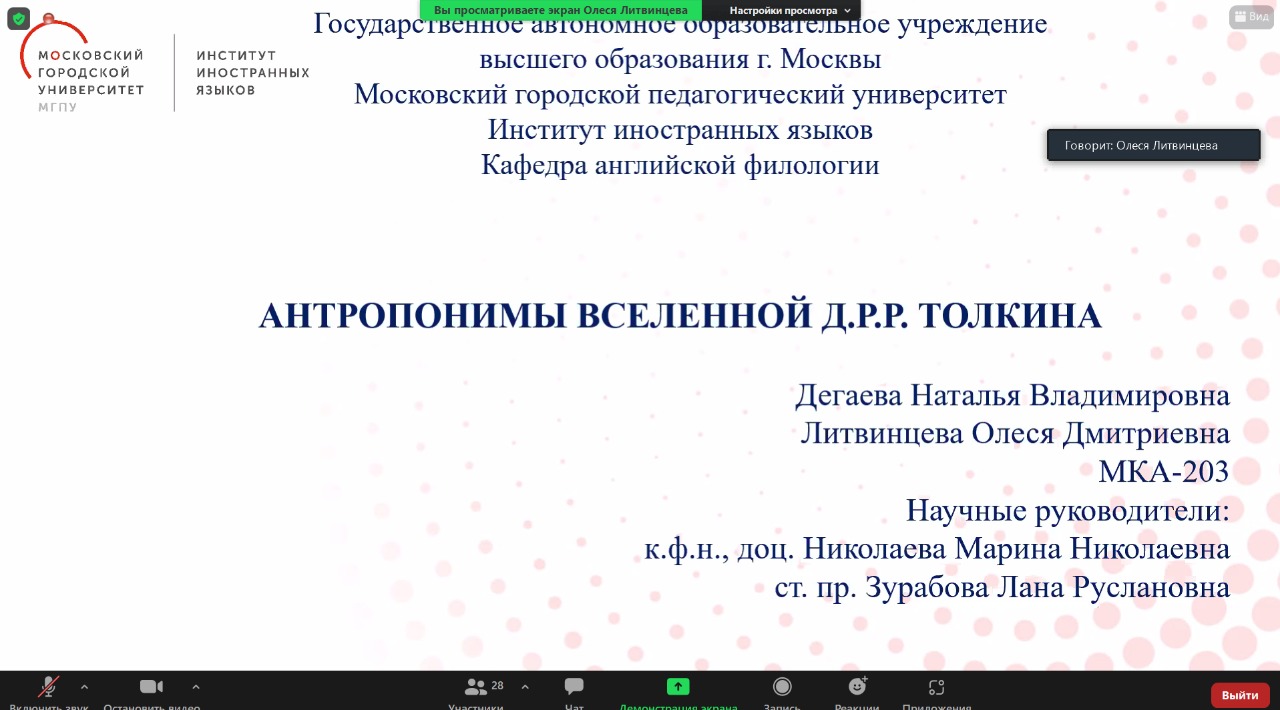Image resolution: width=1280 pixels, height=710 pixels.
Task: Click the green screen-viewing notification banner
Action: coord(560,10)
